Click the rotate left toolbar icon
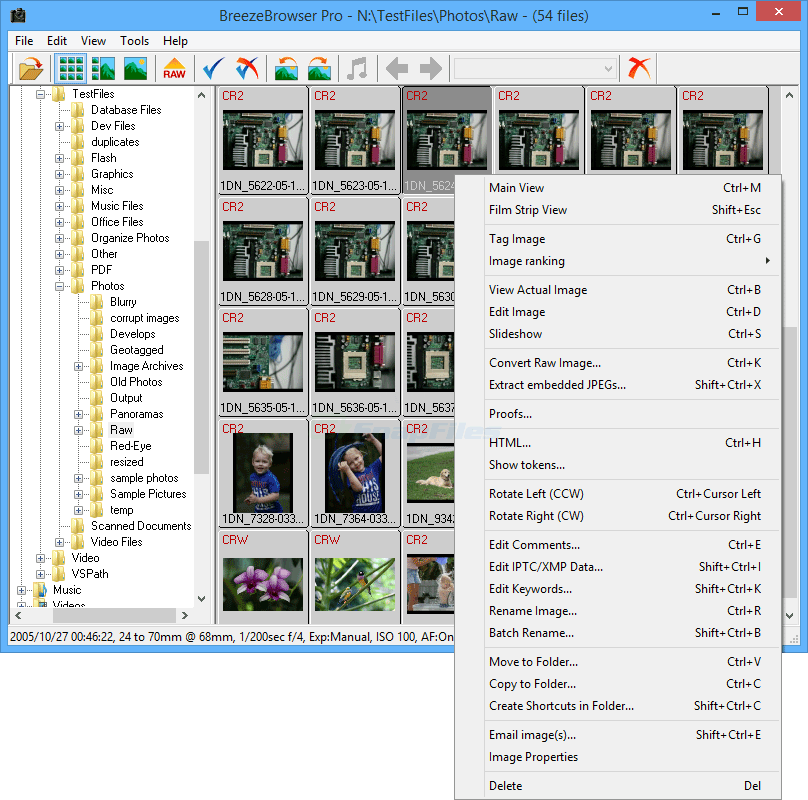 point(287,68)
